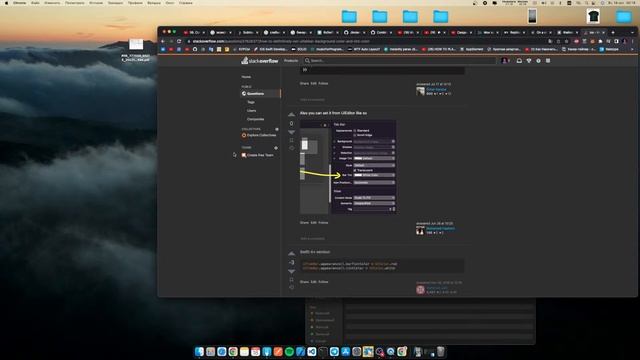Click Explore Collectives in the sidebar
Screen dimensions: 640x360
(x=259, y=135)
